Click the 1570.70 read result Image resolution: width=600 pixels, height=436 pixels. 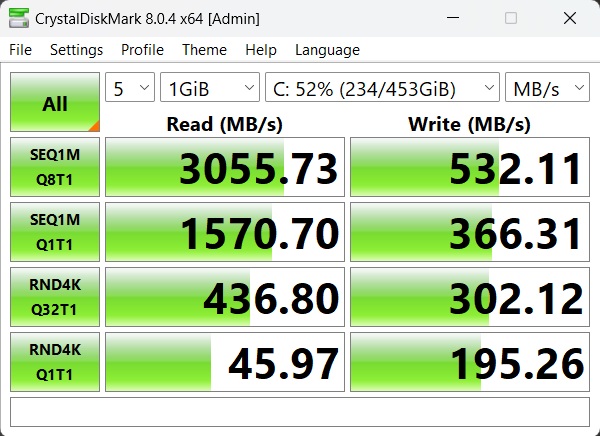click(225, 232)
